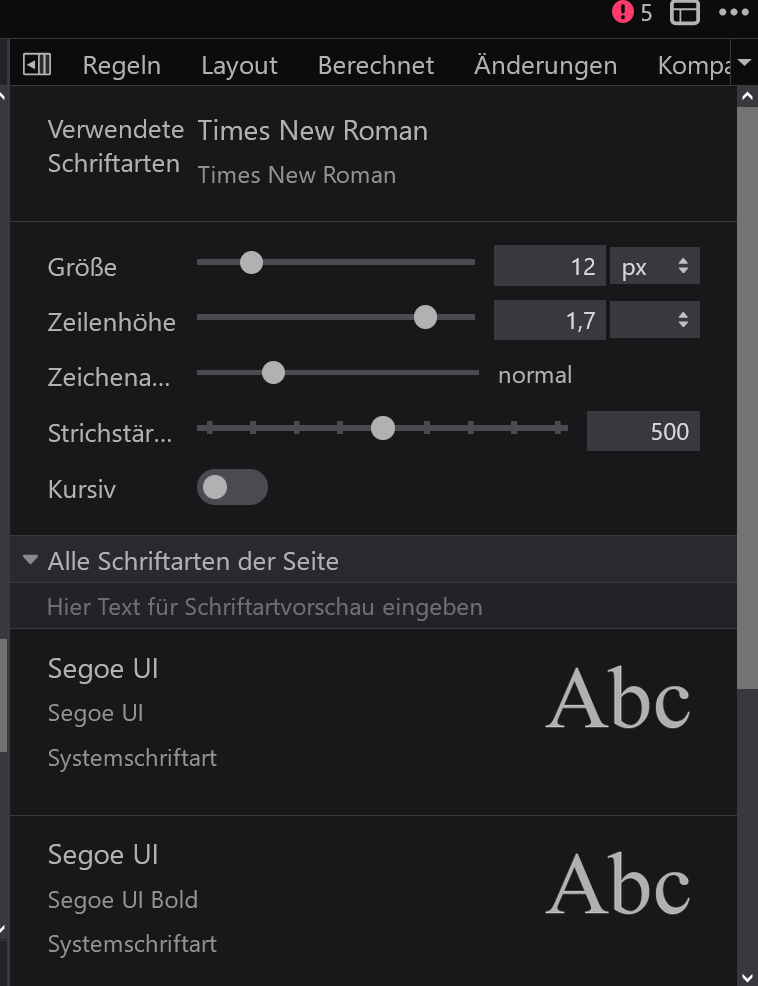Click the scrollbar down arrow
The height and width of the screenshot is (986, 758).
pos(747,975)
